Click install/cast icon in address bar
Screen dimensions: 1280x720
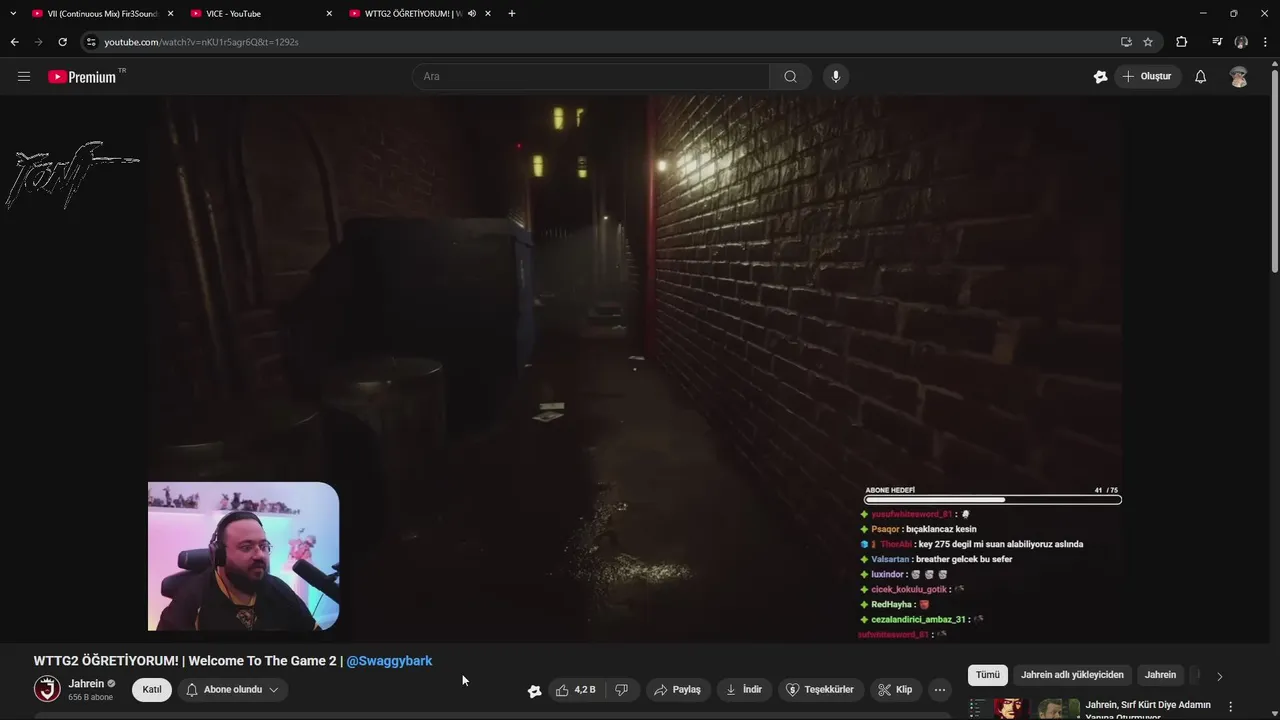click(1126, 42)
